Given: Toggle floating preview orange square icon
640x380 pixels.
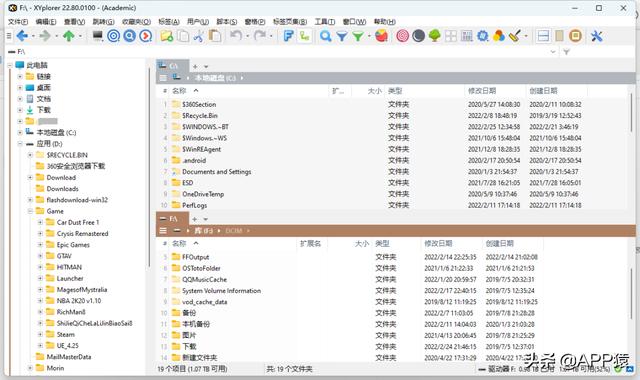Looking at the screenshot, I should 576,36.
